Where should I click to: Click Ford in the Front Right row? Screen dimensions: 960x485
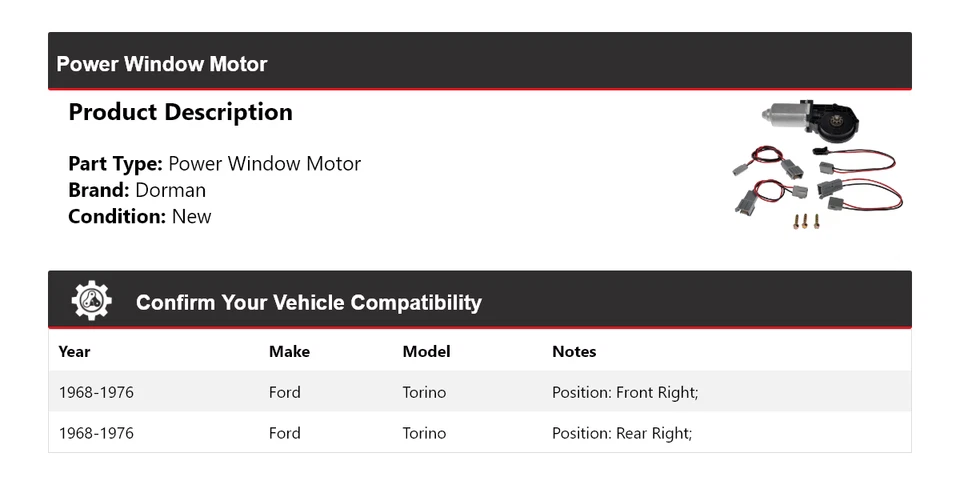[285, 393]
